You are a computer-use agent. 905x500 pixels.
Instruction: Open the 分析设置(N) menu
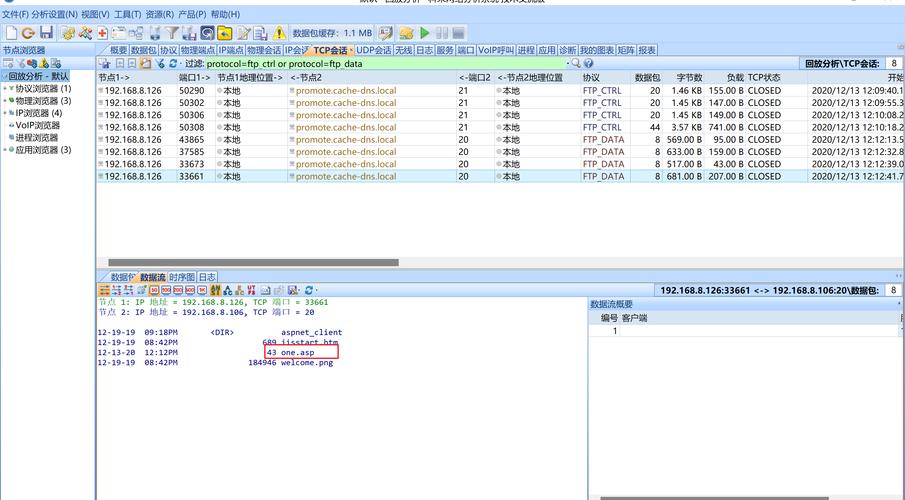[x=55, y=14]
